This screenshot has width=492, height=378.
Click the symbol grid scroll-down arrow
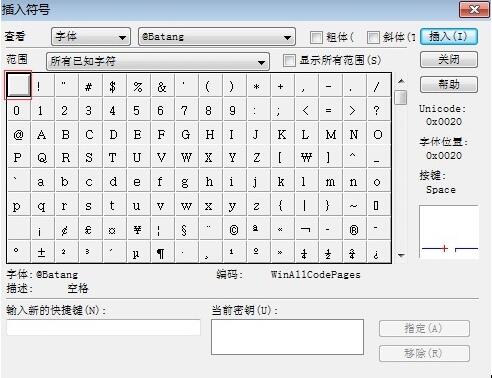tap(401, 255)
